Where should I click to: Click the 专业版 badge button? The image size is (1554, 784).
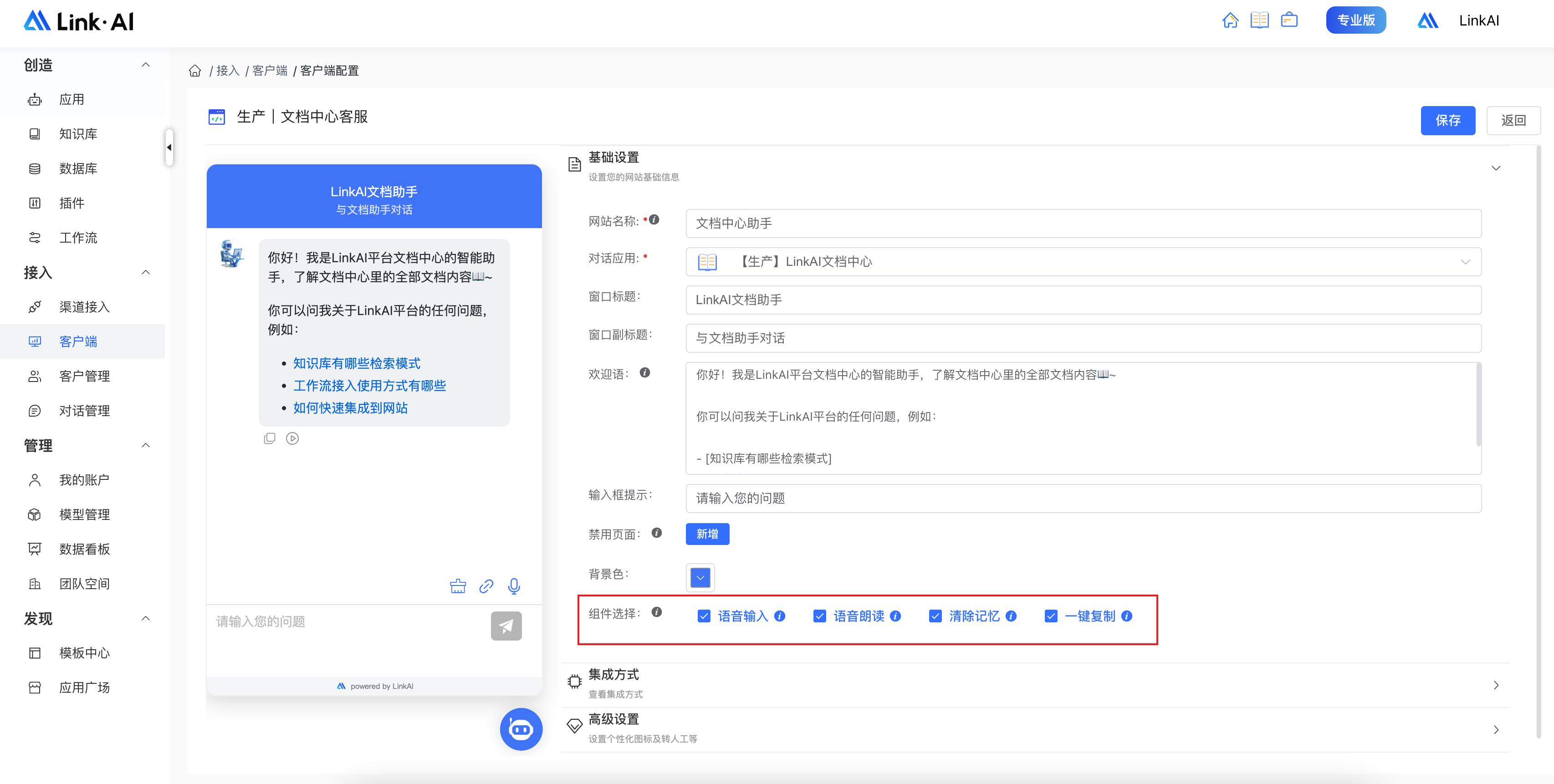click(x=1355, y=20)
